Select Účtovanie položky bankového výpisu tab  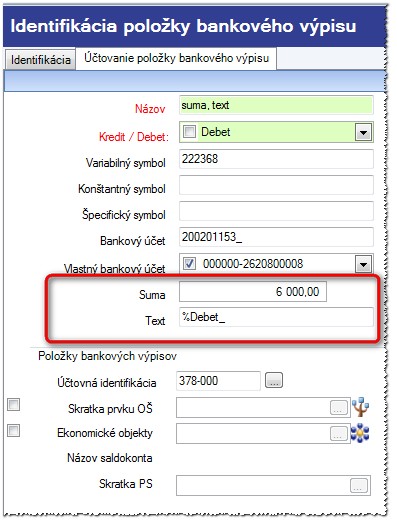point(176,58)
